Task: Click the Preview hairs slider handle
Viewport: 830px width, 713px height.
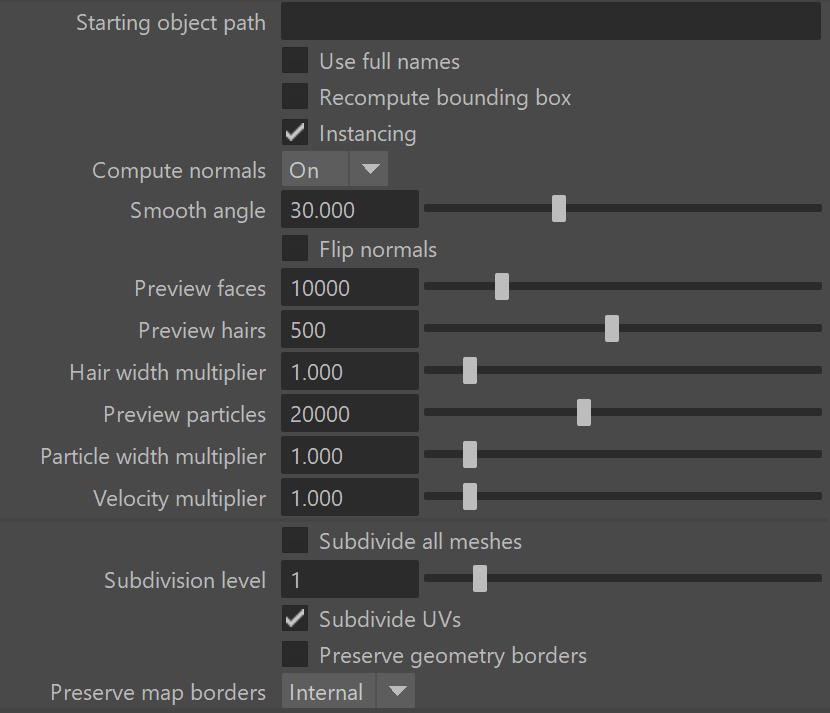Action: (612, 329)
